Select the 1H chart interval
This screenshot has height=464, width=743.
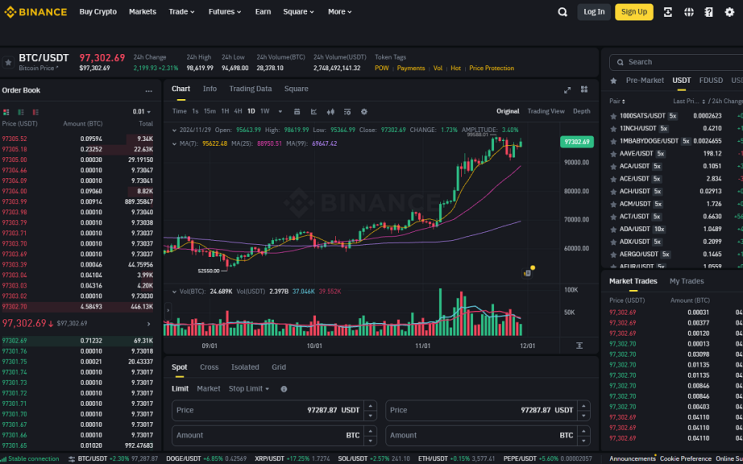point(225,111)
